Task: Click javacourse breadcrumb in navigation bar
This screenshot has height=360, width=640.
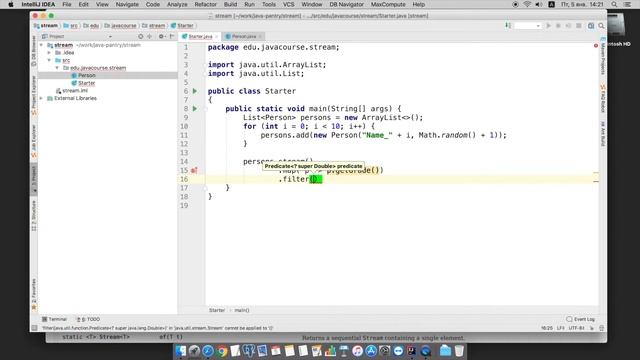Action: 121,26
